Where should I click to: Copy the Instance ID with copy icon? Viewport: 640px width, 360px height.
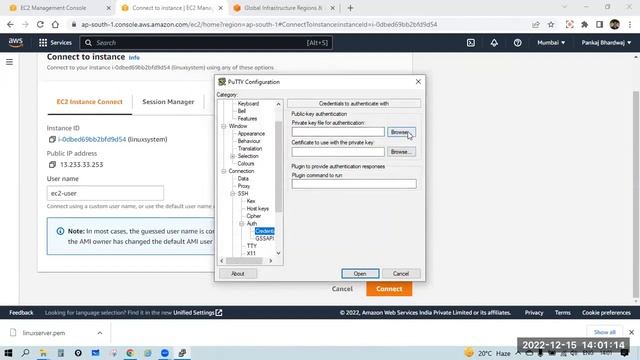52,140
